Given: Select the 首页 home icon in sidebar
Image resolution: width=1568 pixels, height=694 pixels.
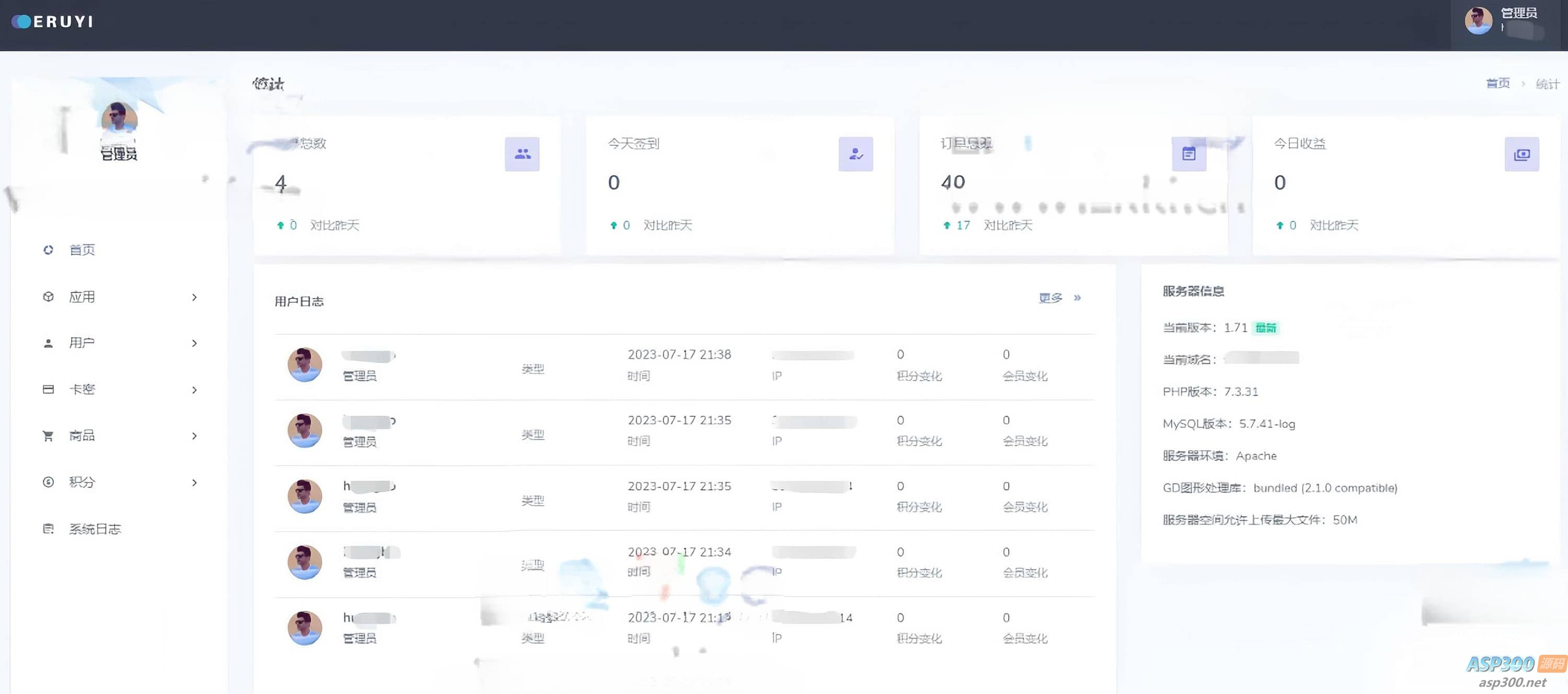Looking at the screenshot, I should pyautogui.click(x=48, y=250).
